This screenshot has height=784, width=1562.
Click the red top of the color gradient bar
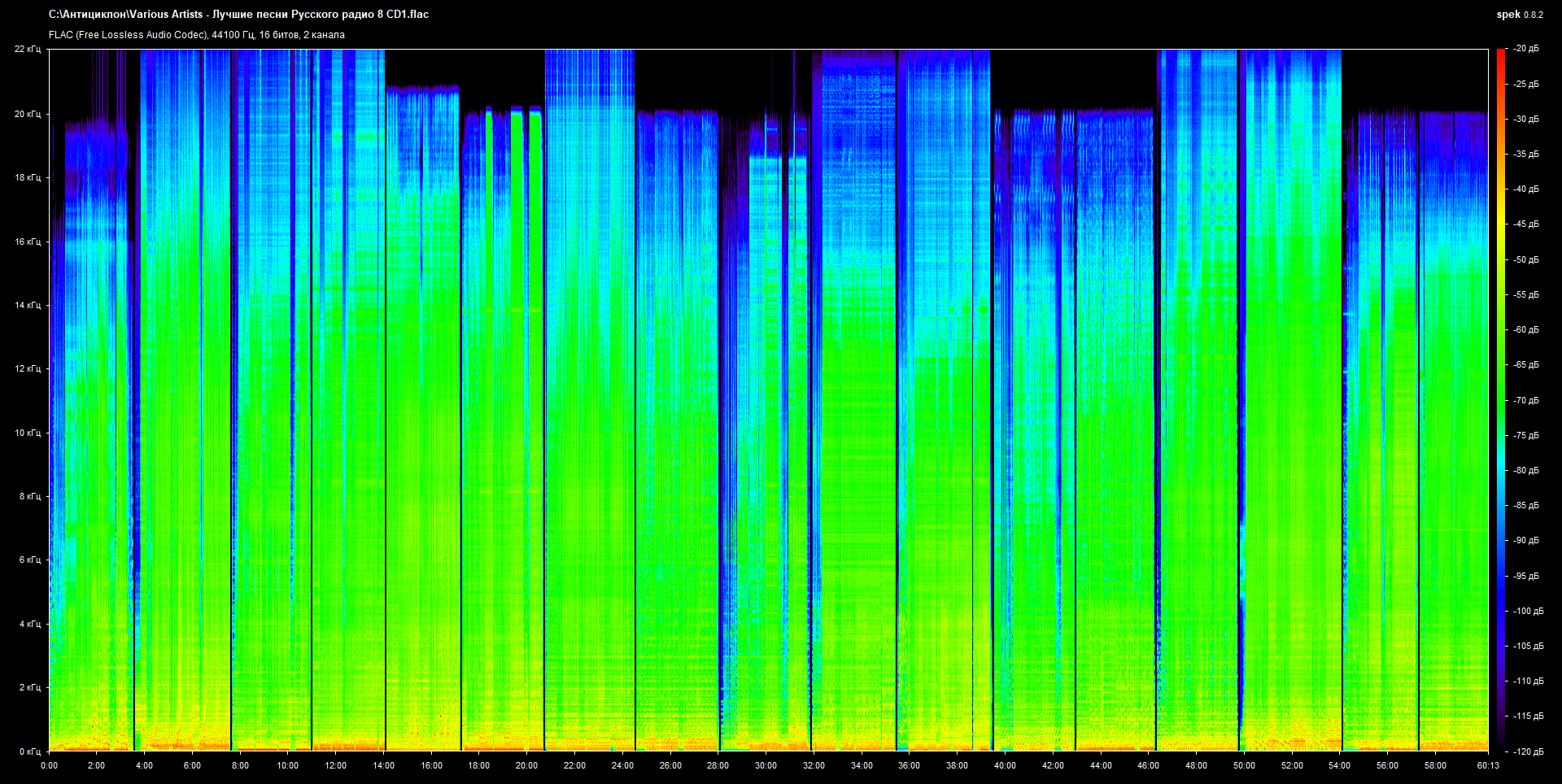coord(1500,52)
